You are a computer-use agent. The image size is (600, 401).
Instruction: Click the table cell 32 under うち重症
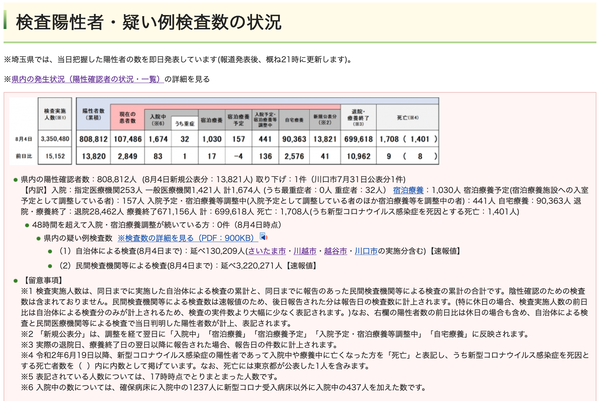pos(185,139)
